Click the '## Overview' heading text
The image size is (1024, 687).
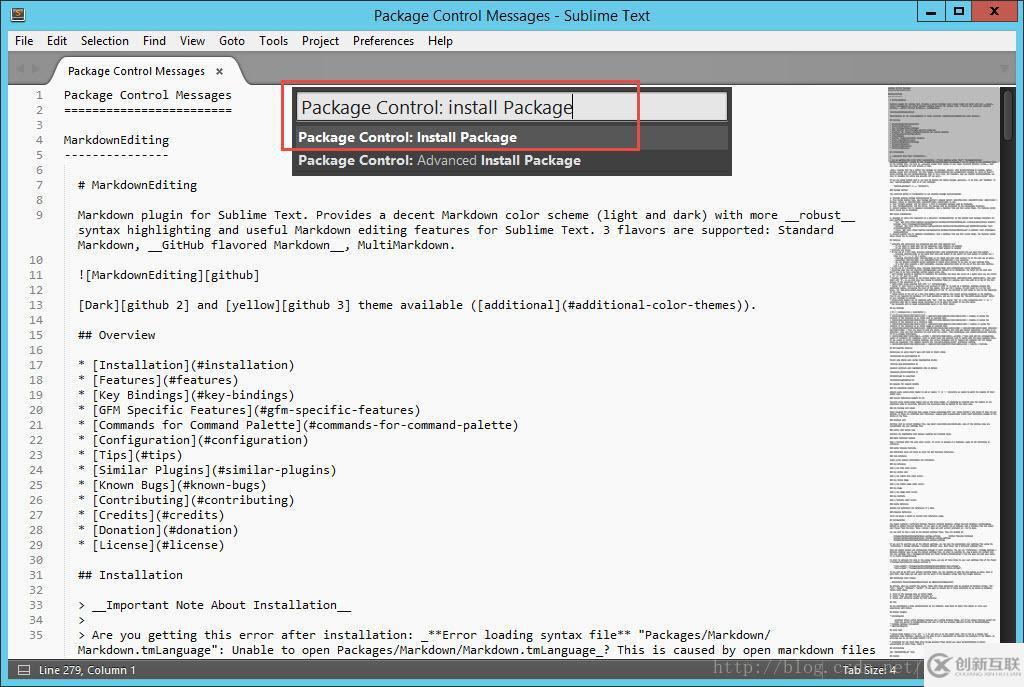[x=116, y=335]
